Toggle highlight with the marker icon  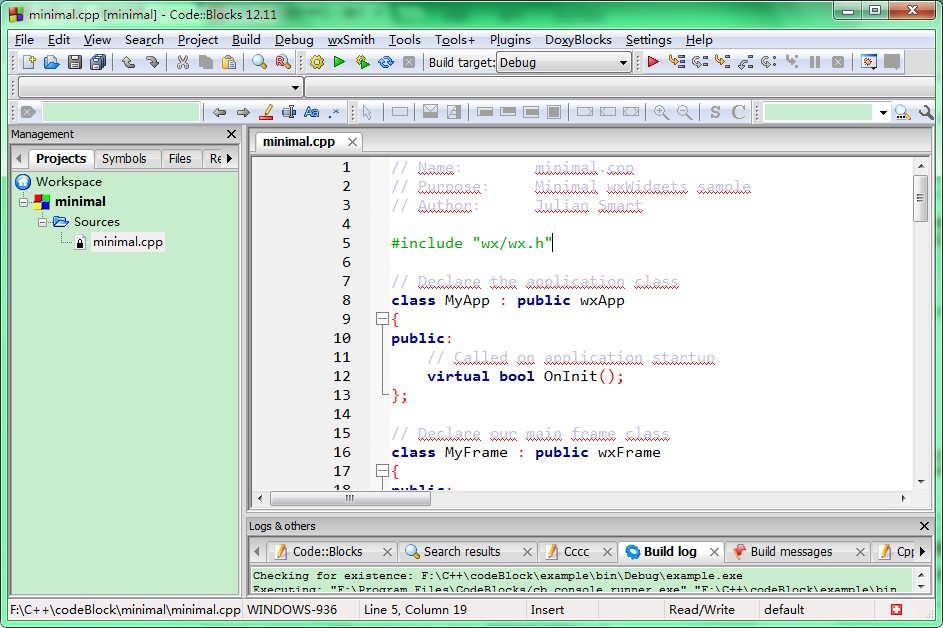[266, 112]
